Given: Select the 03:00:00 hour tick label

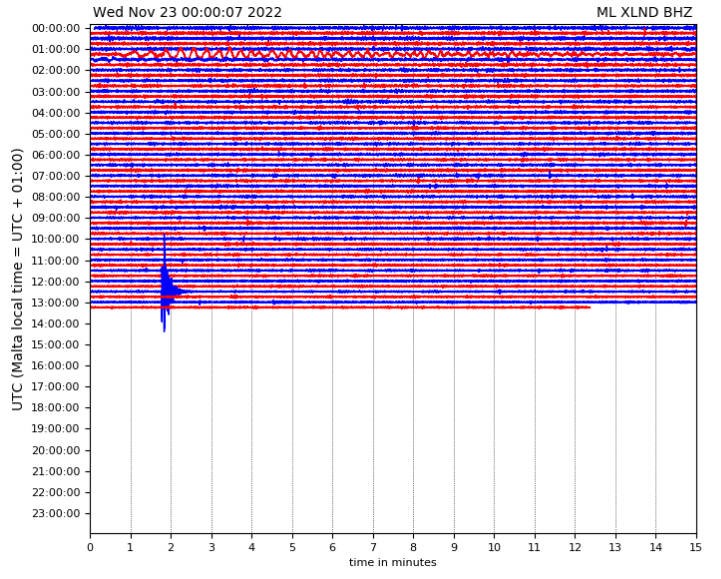Looking at the screenshot, I should tap(56, 92).
